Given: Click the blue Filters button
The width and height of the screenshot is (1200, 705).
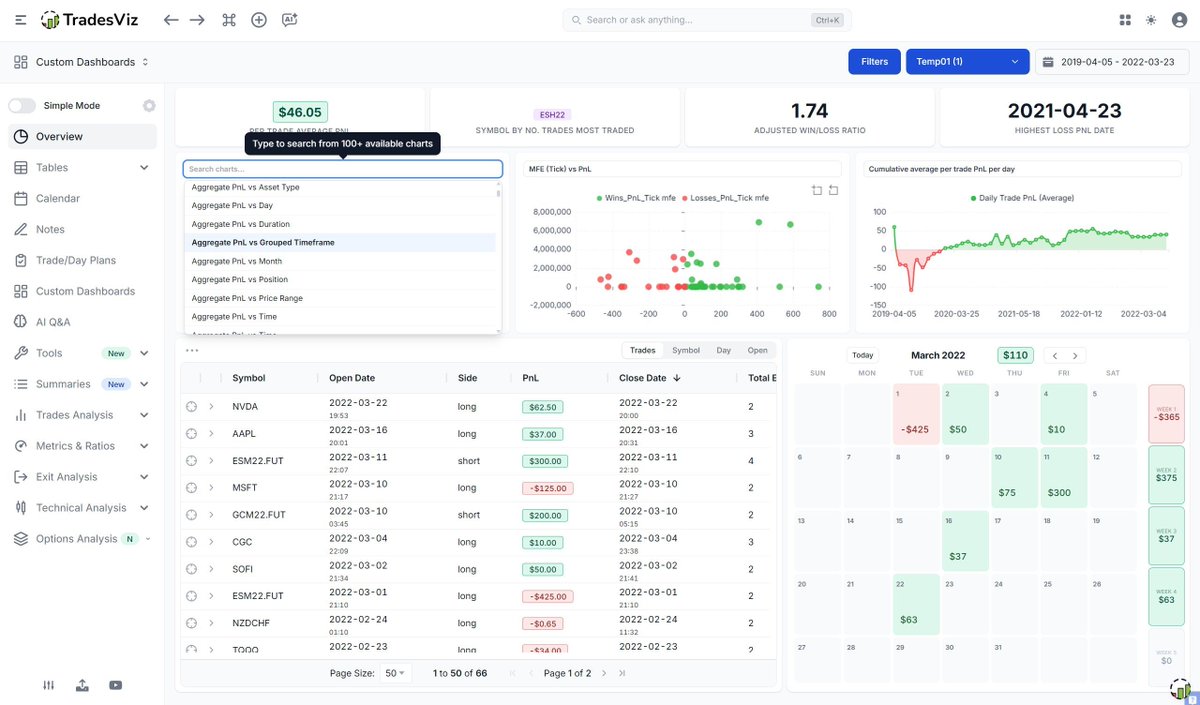Looking at the screenshot, I should (874, 61).
